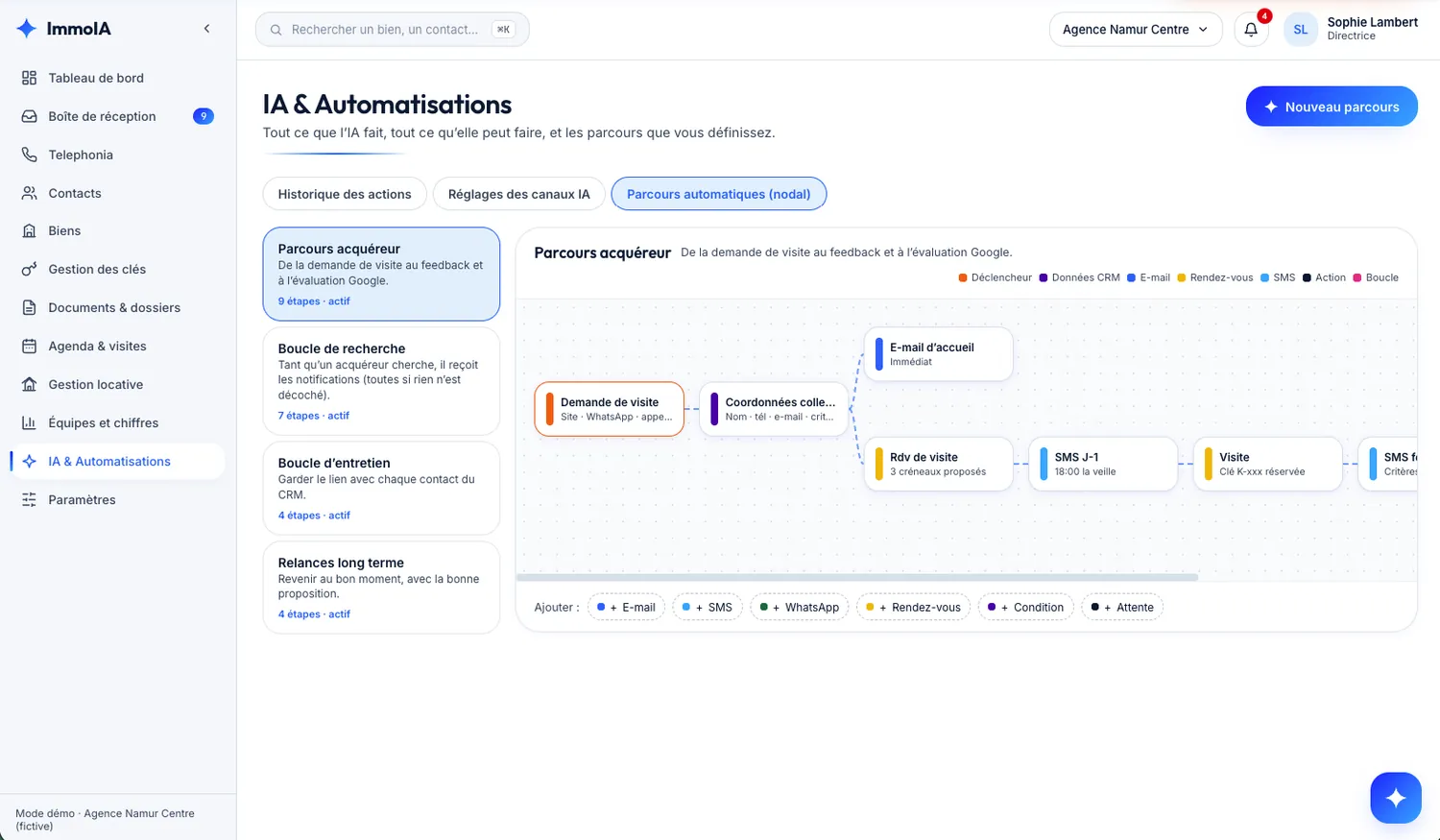Switch to Réglages des canaux IA tab
This screenshot has width=1440, height=840.
518,194
